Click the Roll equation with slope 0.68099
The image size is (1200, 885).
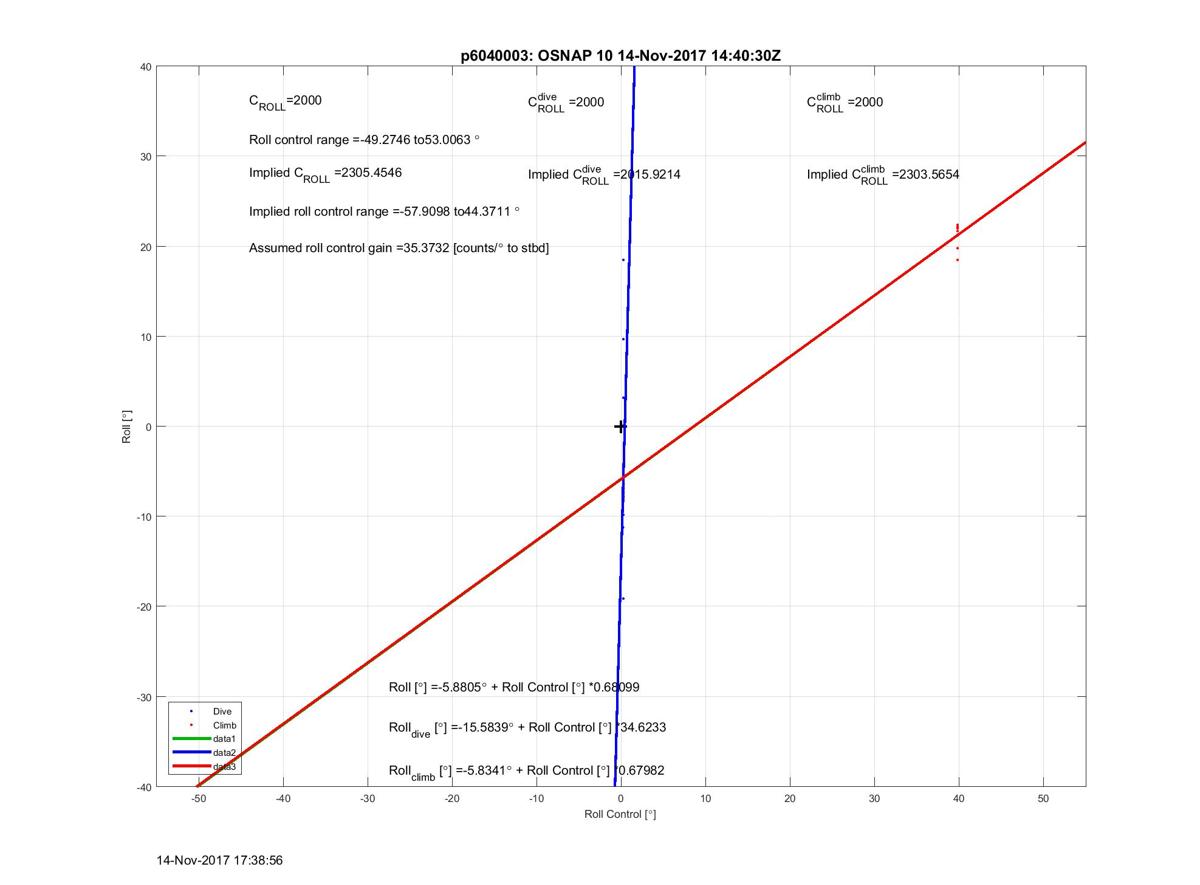coord(514,687)
